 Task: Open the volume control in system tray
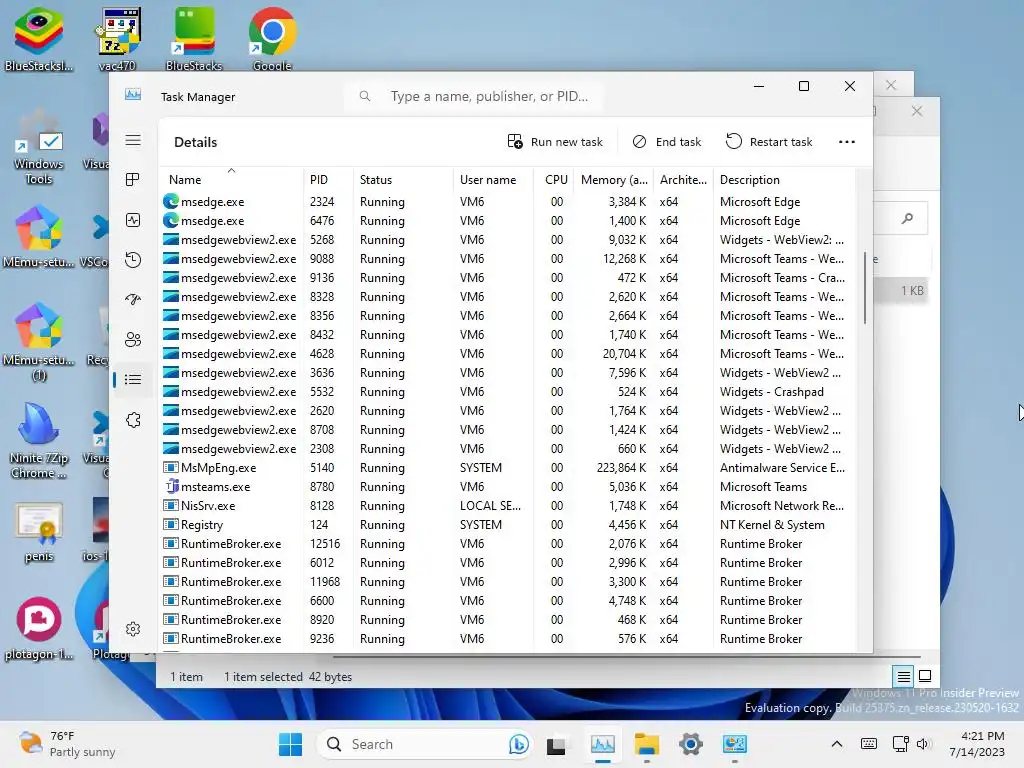click(x=923, y=744)
